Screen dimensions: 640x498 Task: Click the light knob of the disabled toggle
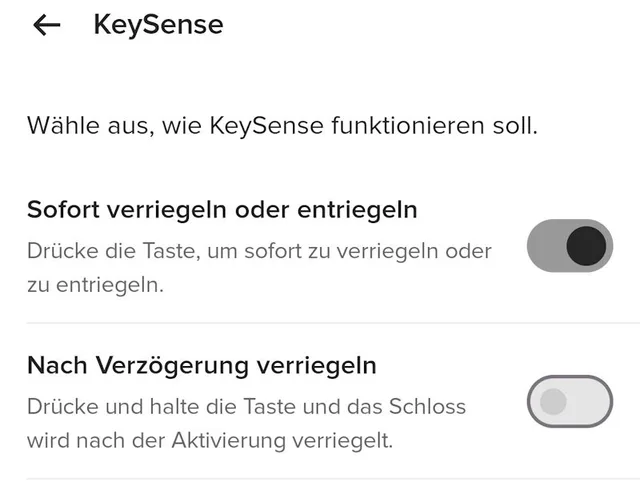tap(552, 401)
